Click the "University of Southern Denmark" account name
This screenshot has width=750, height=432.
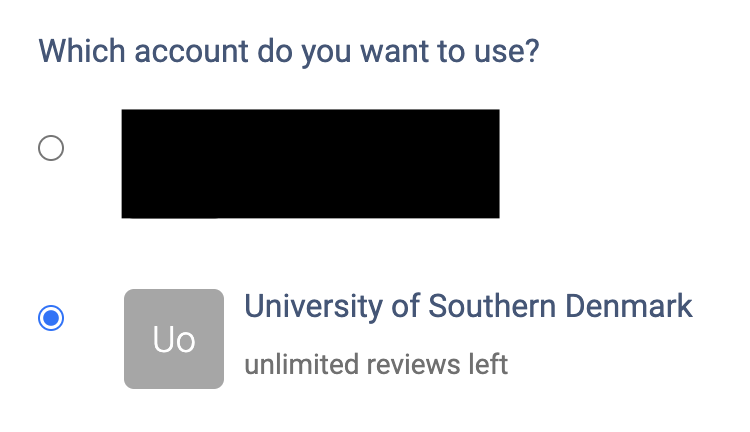[x=468, y=305]
